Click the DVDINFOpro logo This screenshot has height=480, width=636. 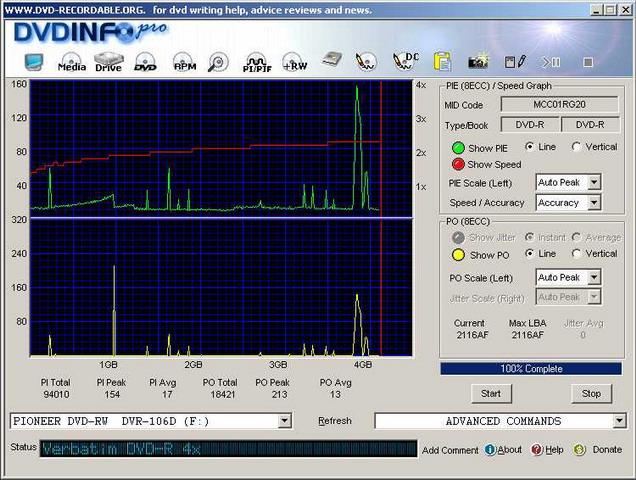90,32
